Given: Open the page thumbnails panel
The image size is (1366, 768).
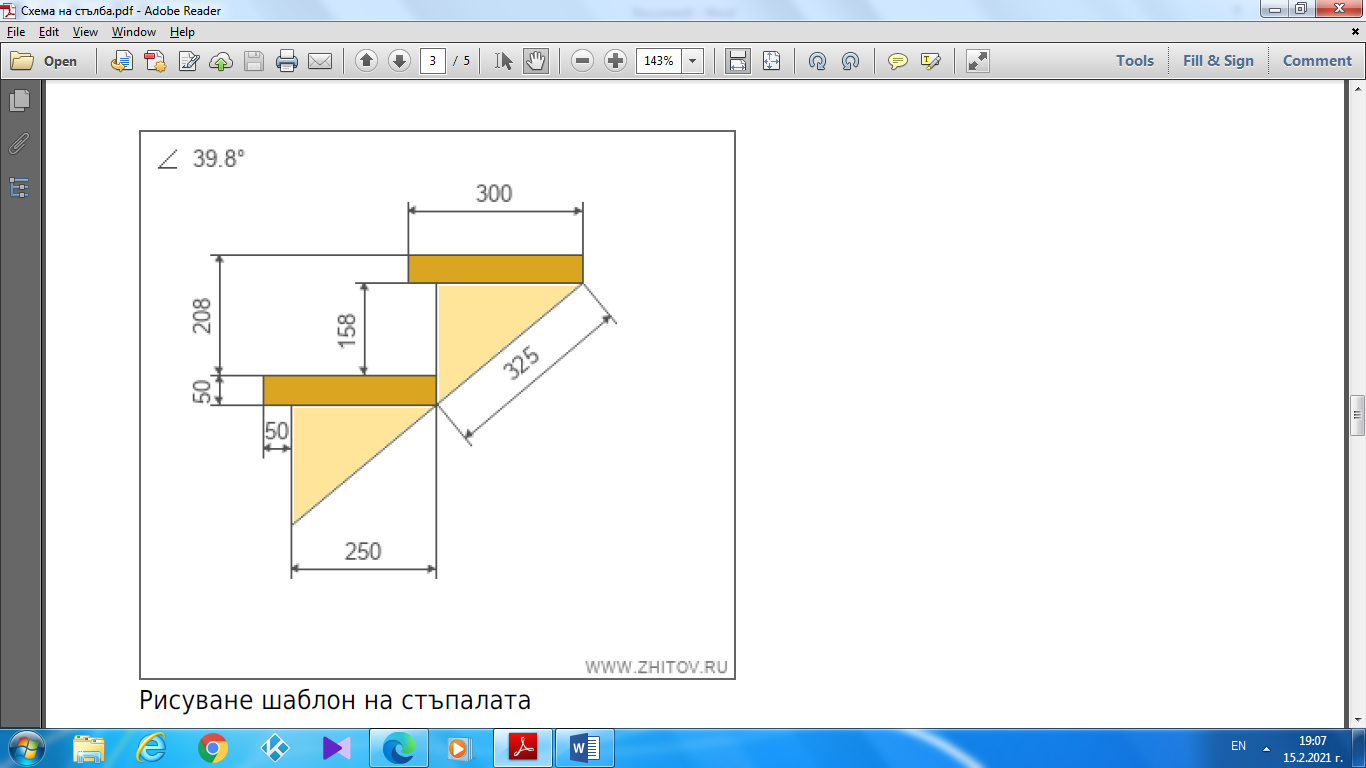Looking at the screenshot, I should pyautogui.click(x=19, y=101).
